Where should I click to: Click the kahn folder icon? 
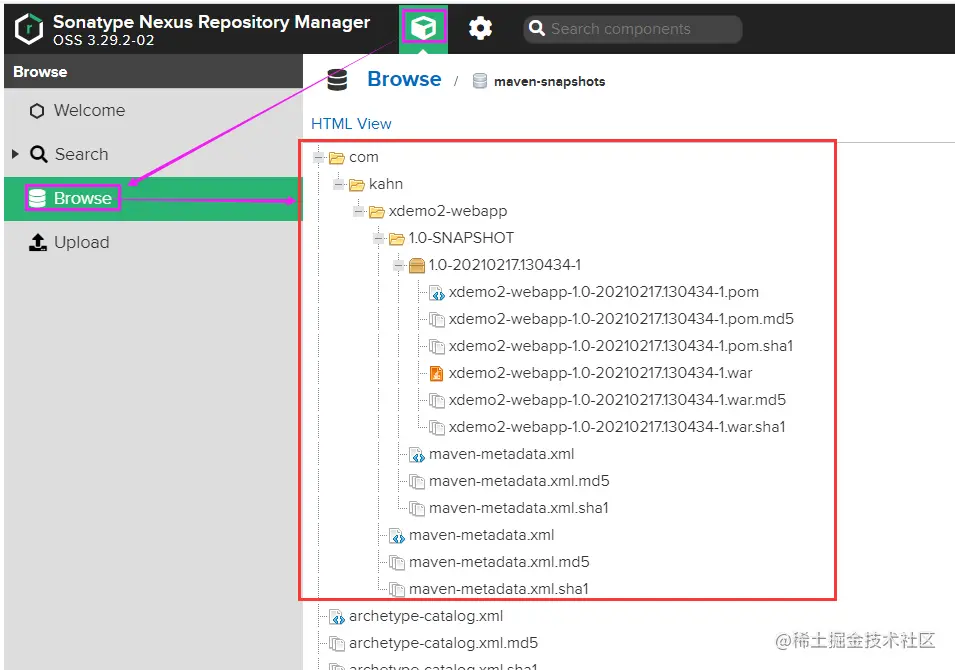click(x=357, y=185)
